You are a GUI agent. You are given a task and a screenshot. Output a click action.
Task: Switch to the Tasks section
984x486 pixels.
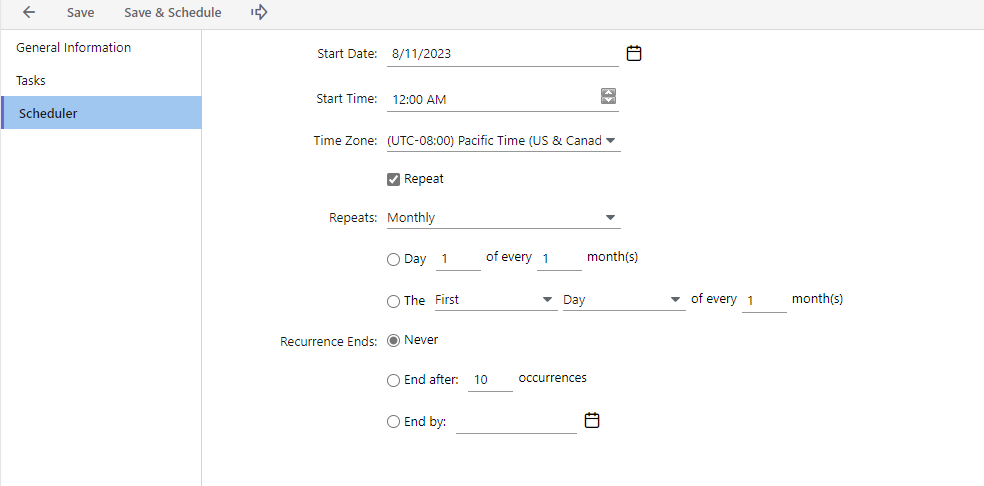31,80
